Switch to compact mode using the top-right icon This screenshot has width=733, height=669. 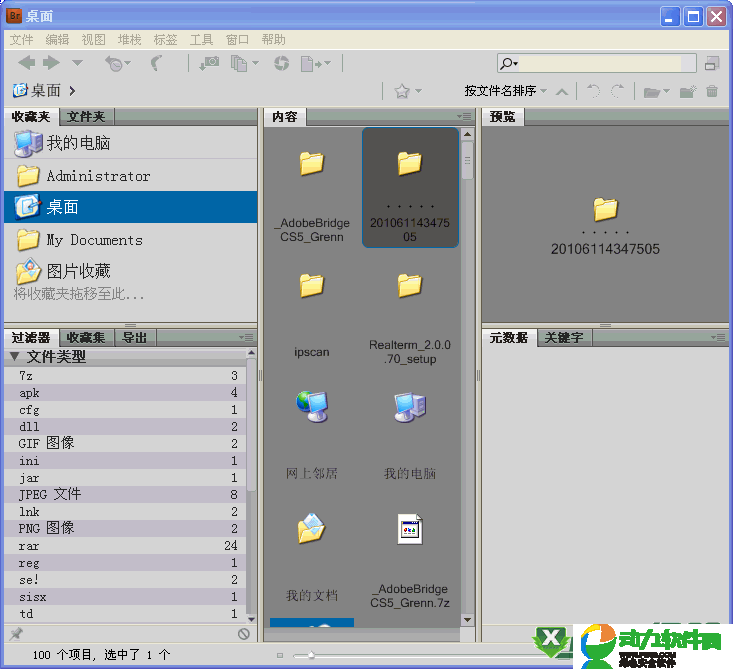tap(712, 63)
